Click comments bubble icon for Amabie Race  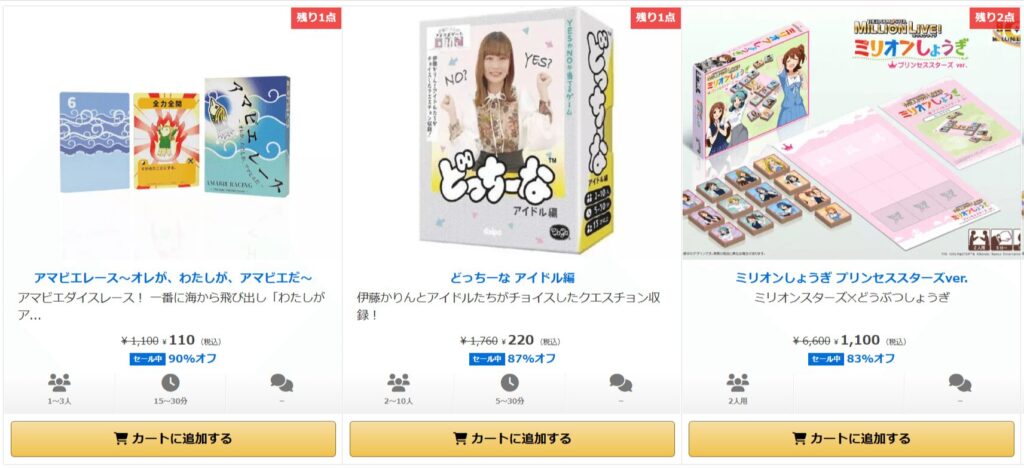[281, 382]
